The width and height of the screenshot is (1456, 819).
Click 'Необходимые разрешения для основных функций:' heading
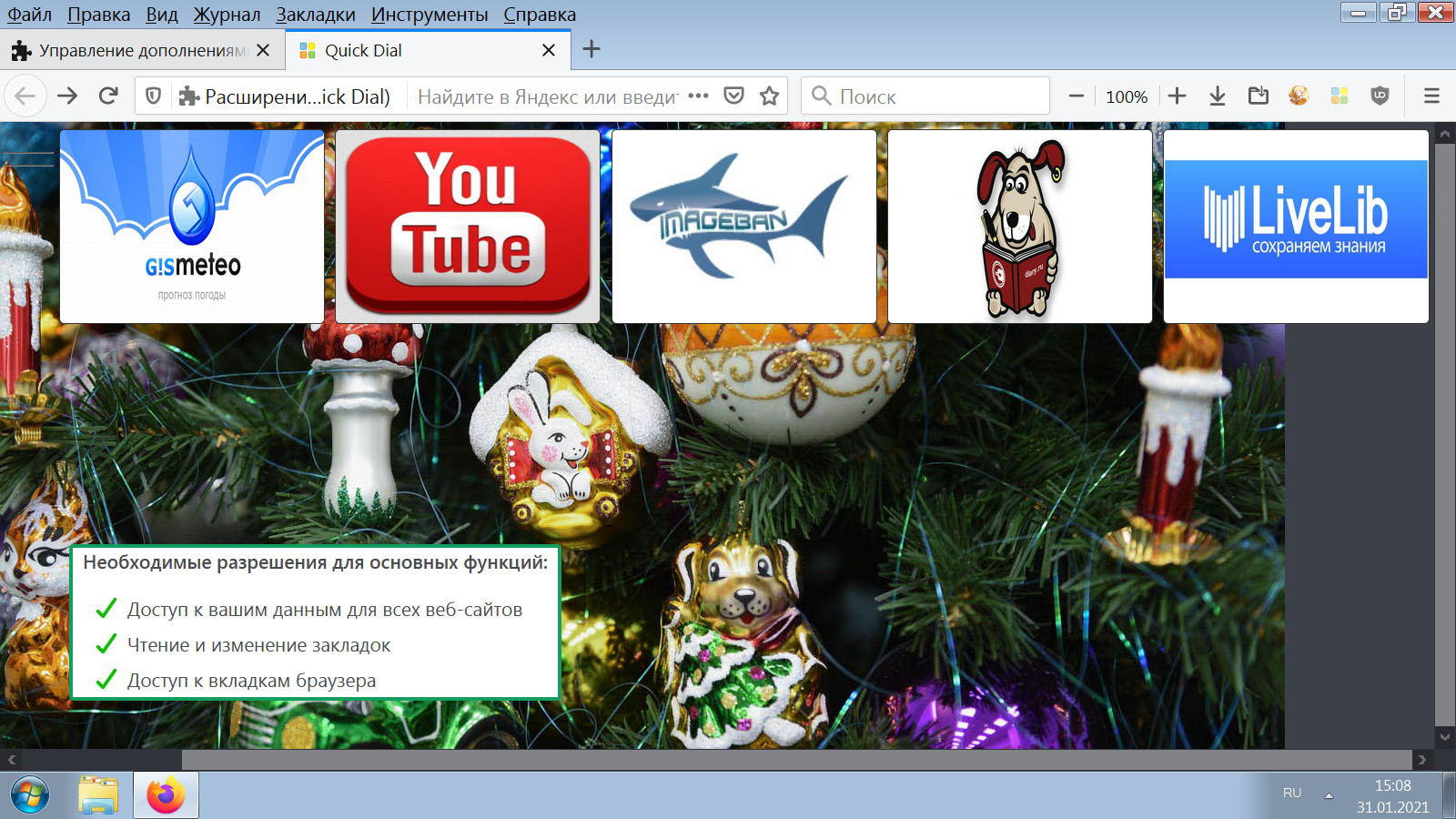[316, 562]
